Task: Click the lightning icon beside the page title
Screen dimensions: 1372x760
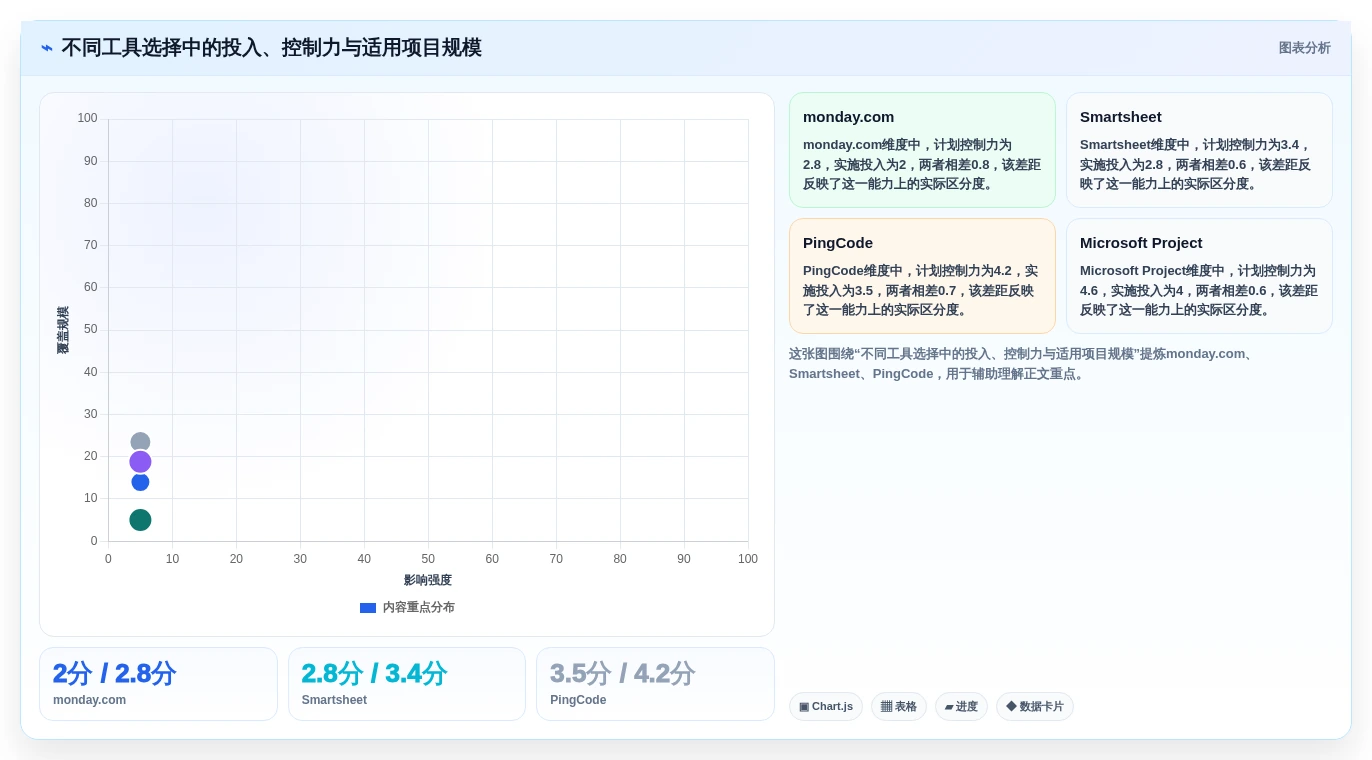Action: click(x=47, y=48)
